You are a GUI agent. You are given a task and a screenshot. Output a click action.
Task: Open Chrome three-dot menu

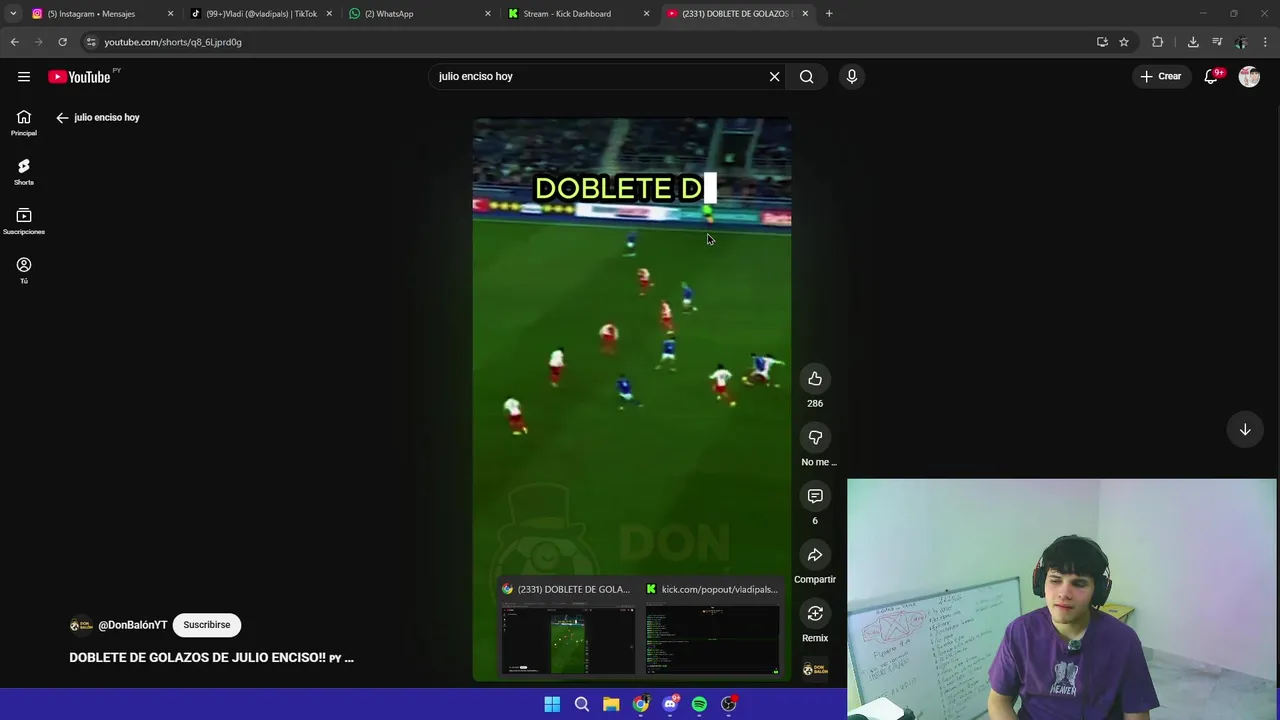1266,42
